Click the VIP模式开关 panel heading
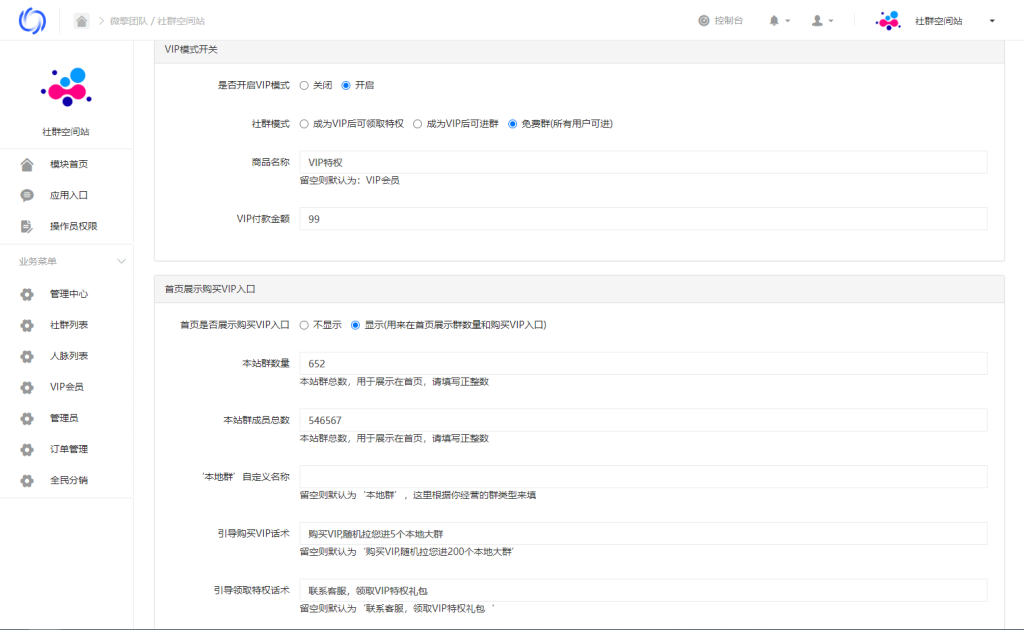Image resolution: width=1024 pixels, height=630 pixels. point(191,50)
